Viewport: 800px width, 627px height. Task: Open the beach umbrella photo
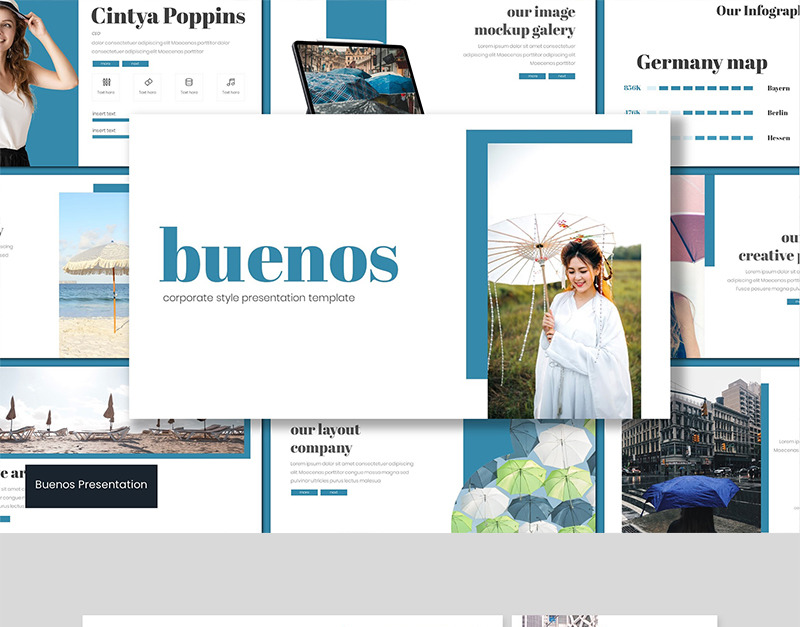click(x=95, y=275)
